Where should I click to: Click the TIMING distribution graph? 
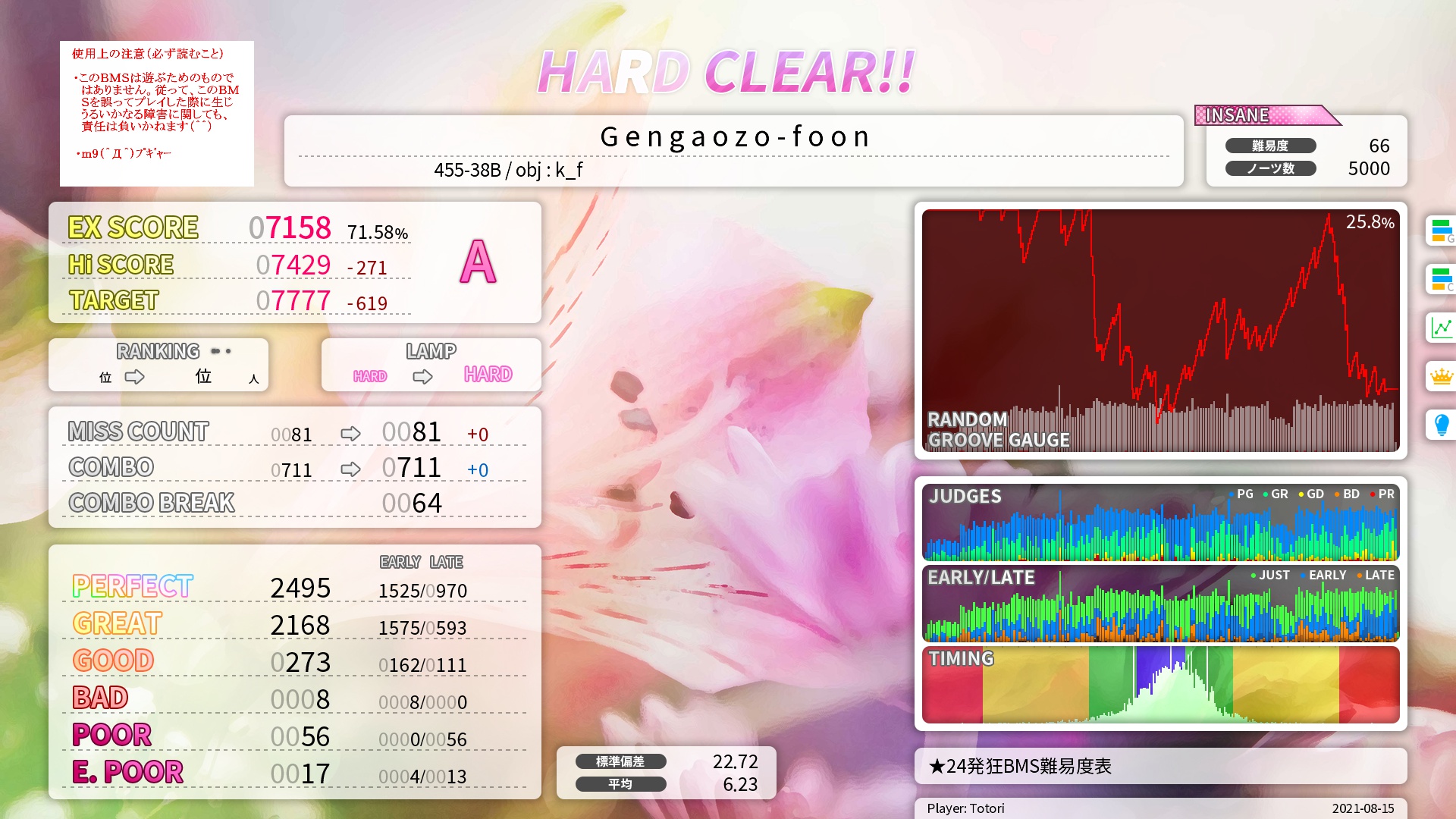point(1161,685)
